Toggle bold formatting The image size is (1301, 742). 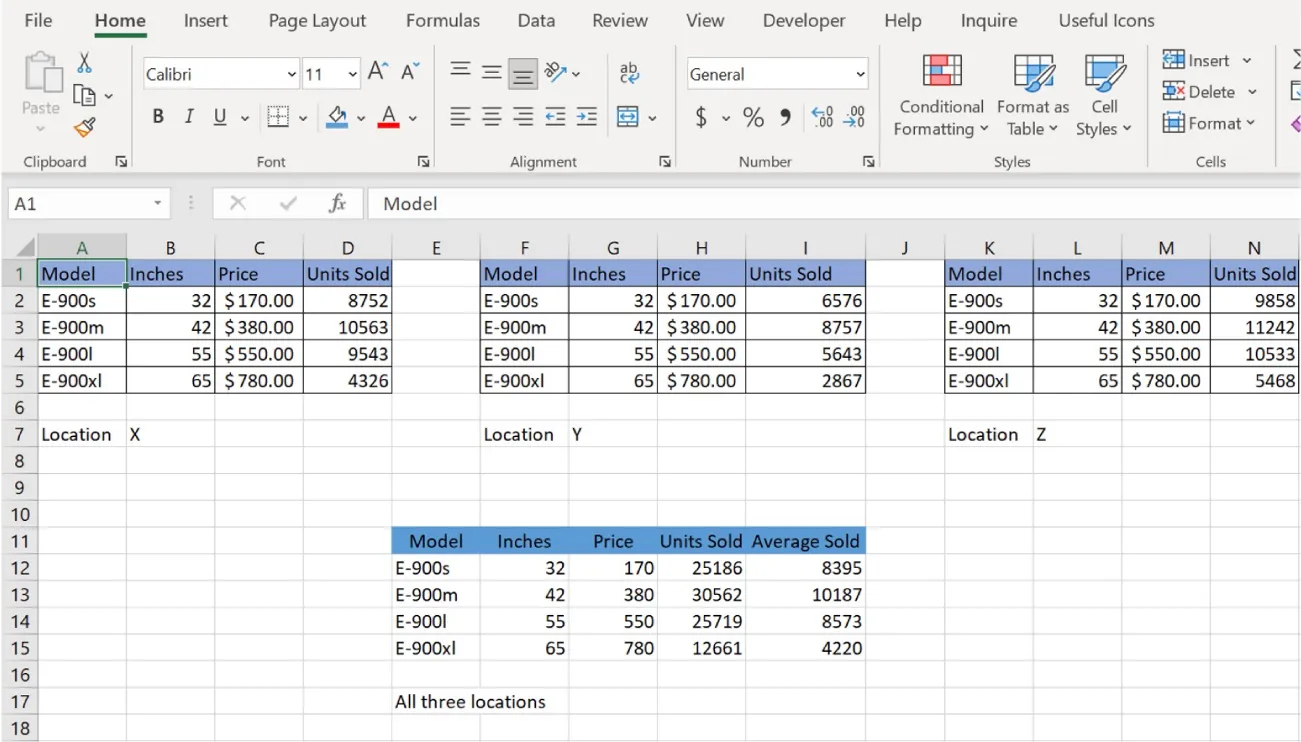click(x=157, y=116)
